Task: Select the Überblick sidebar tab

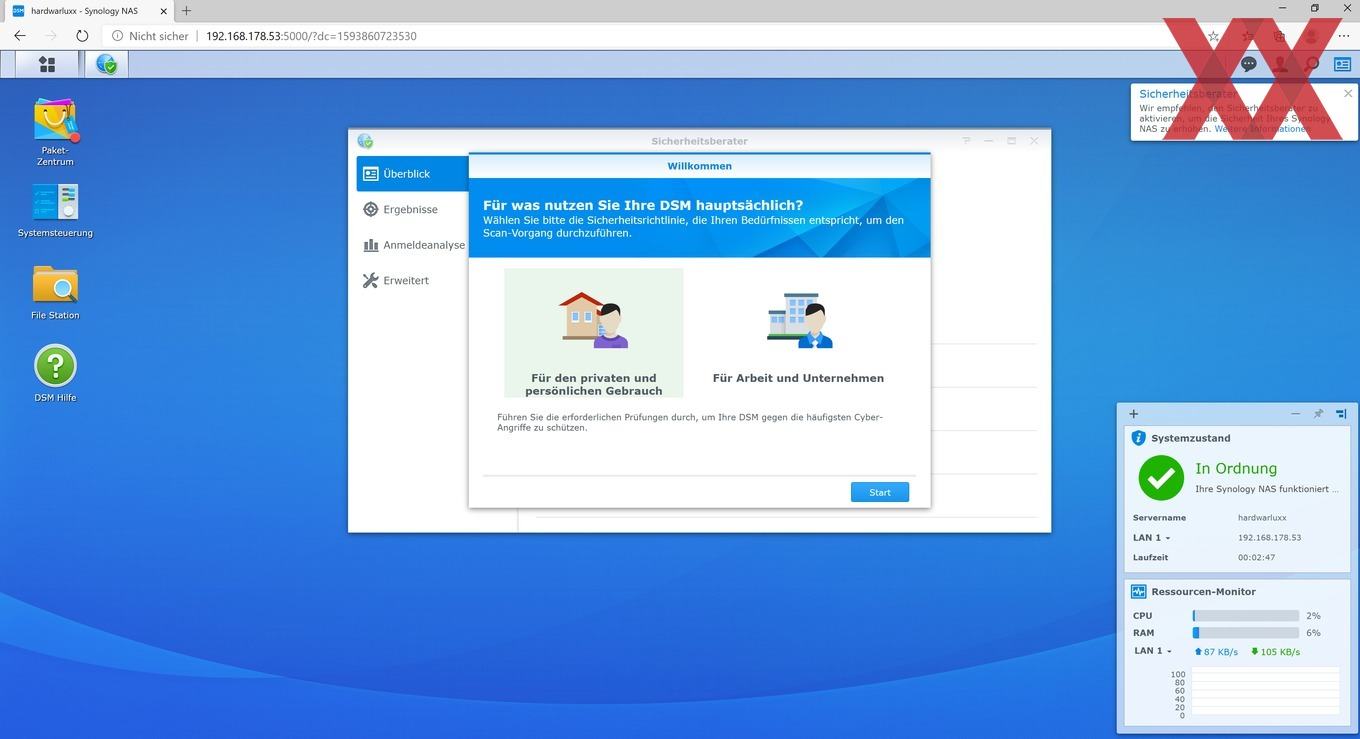Action: pos(412,173)
